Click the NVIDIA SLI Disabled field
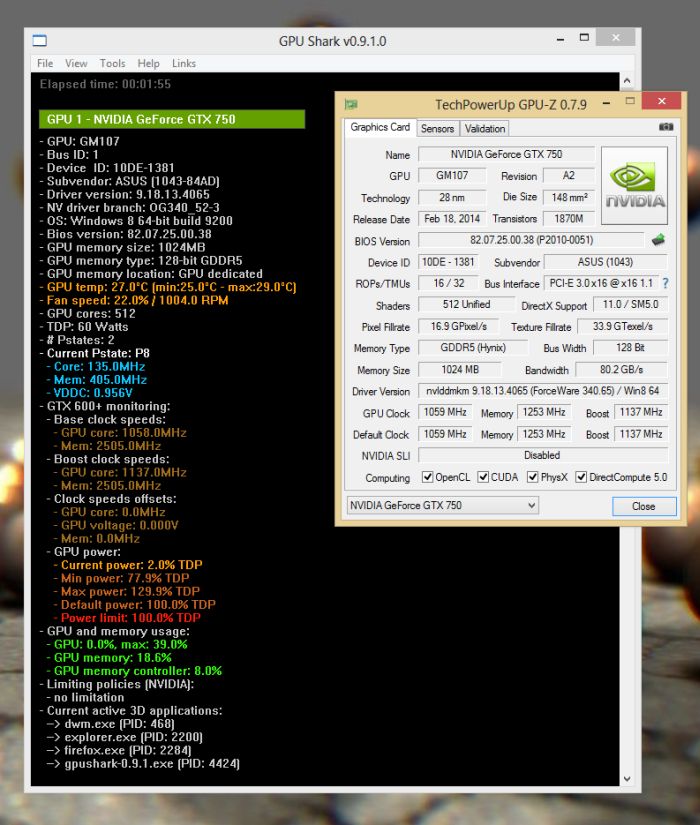 [x=543, y=455]
